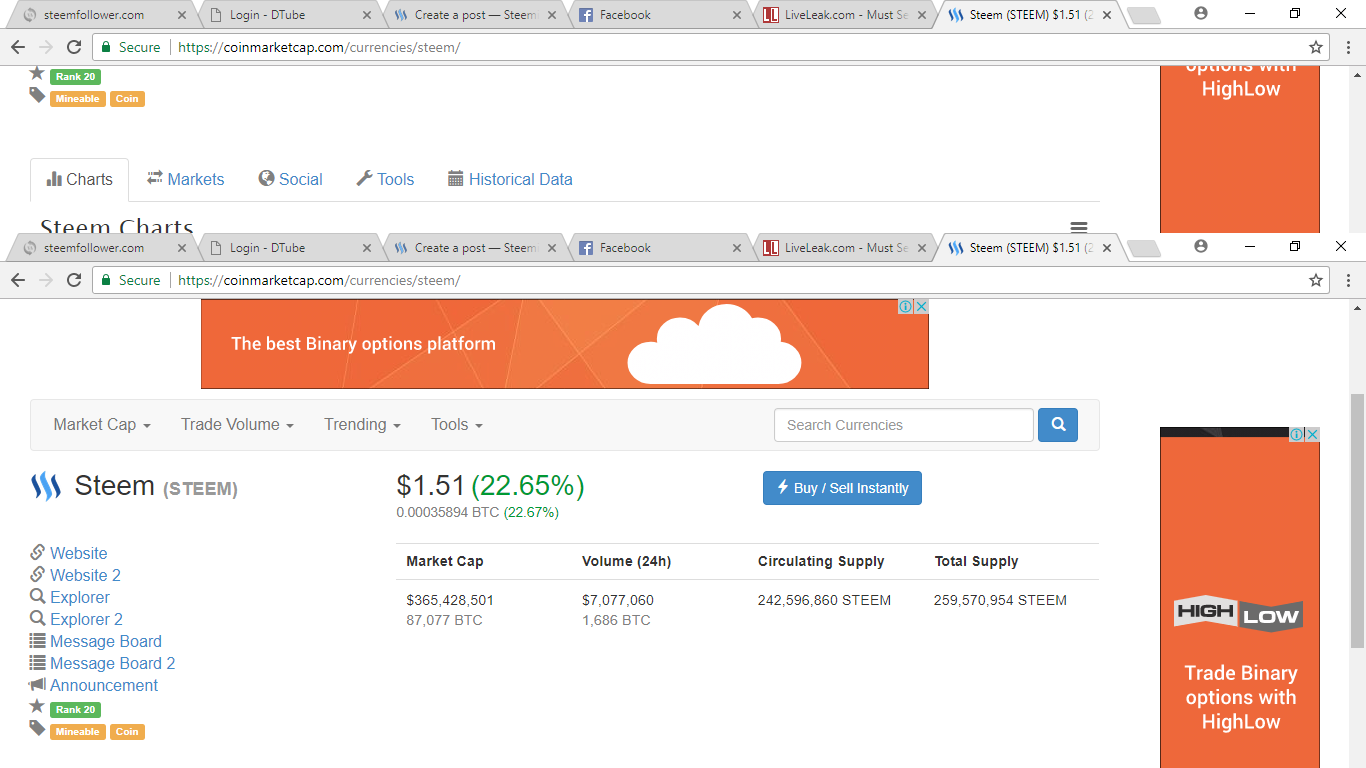Open profile icon in lower browser window
The image size is (1366, 768).
1201,246
